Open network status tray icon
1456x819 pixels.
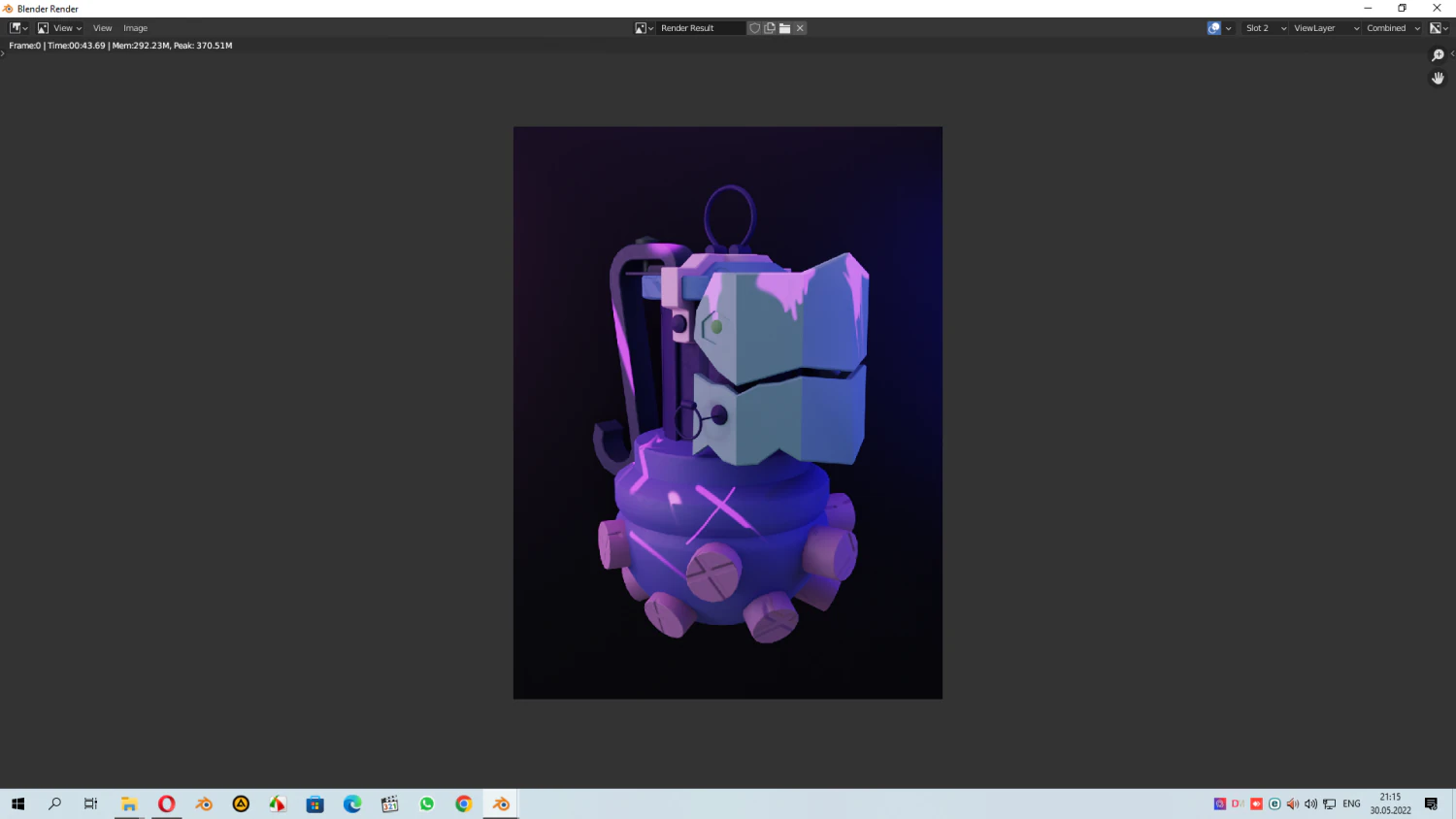coord(1330,803)
